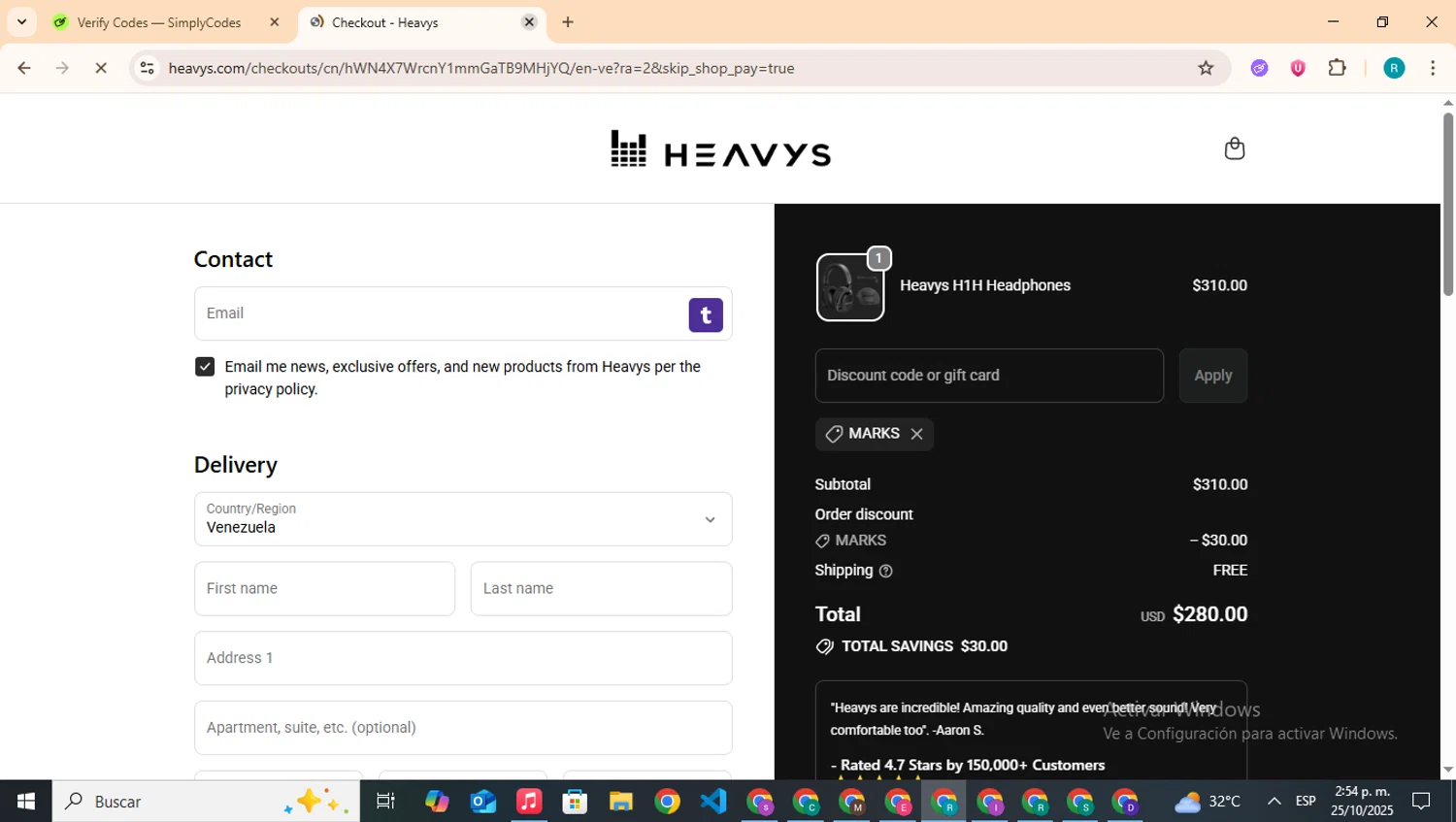
Task: Apply the discount code
Action: [x=1212, y=376]
